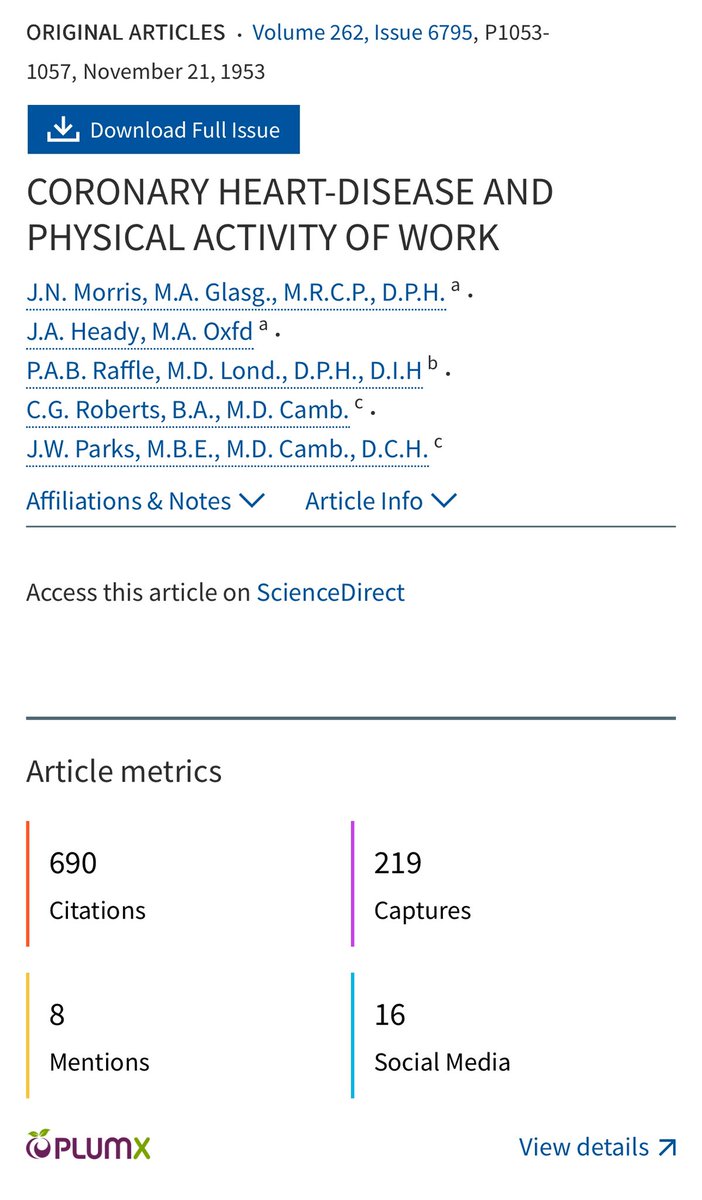
Task: Click the 219 Captures metric
Action: pyautogui.click(x=422, y=884)
